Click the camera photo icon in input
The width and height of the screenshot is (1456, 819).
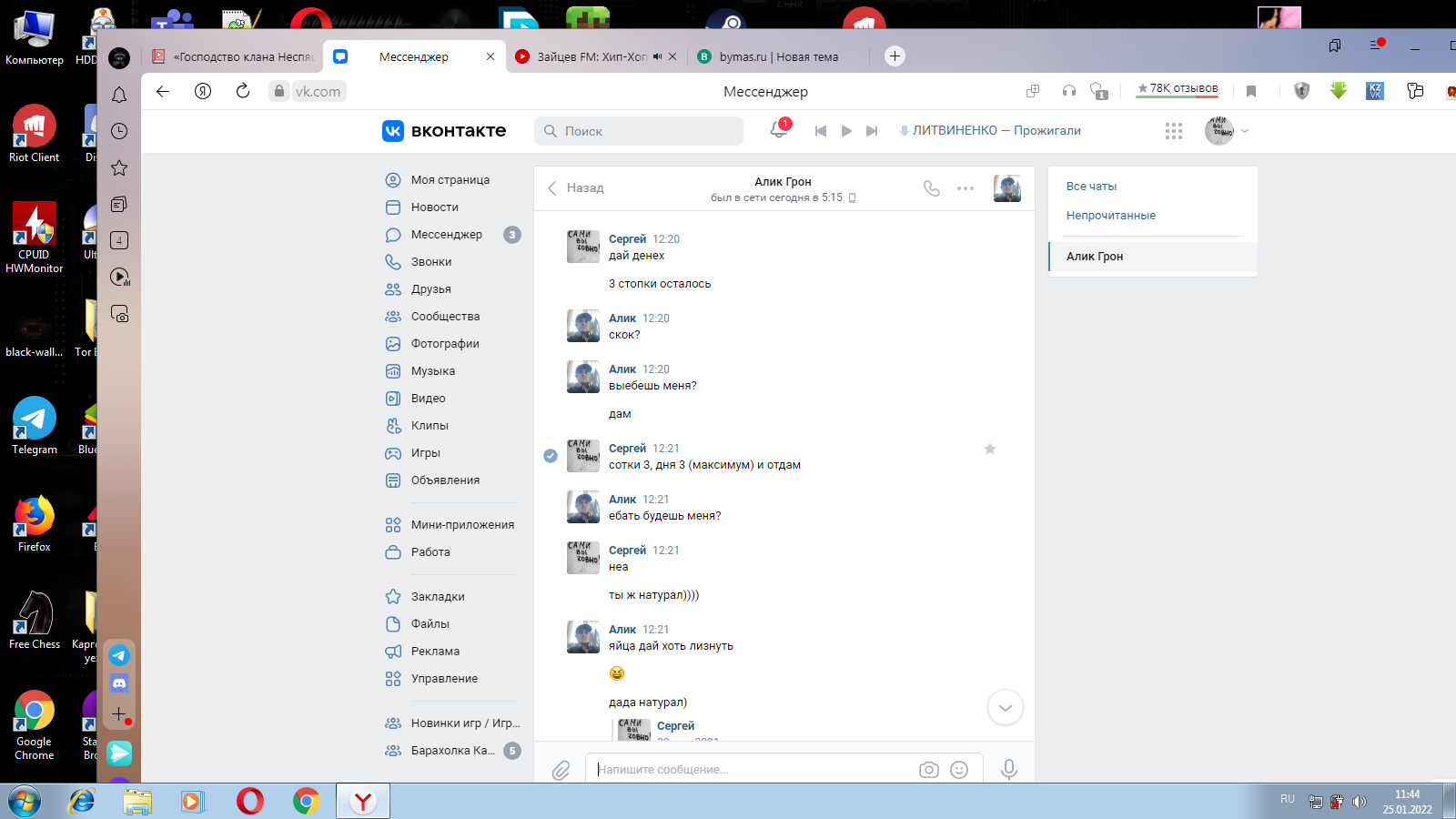(928, 770)
